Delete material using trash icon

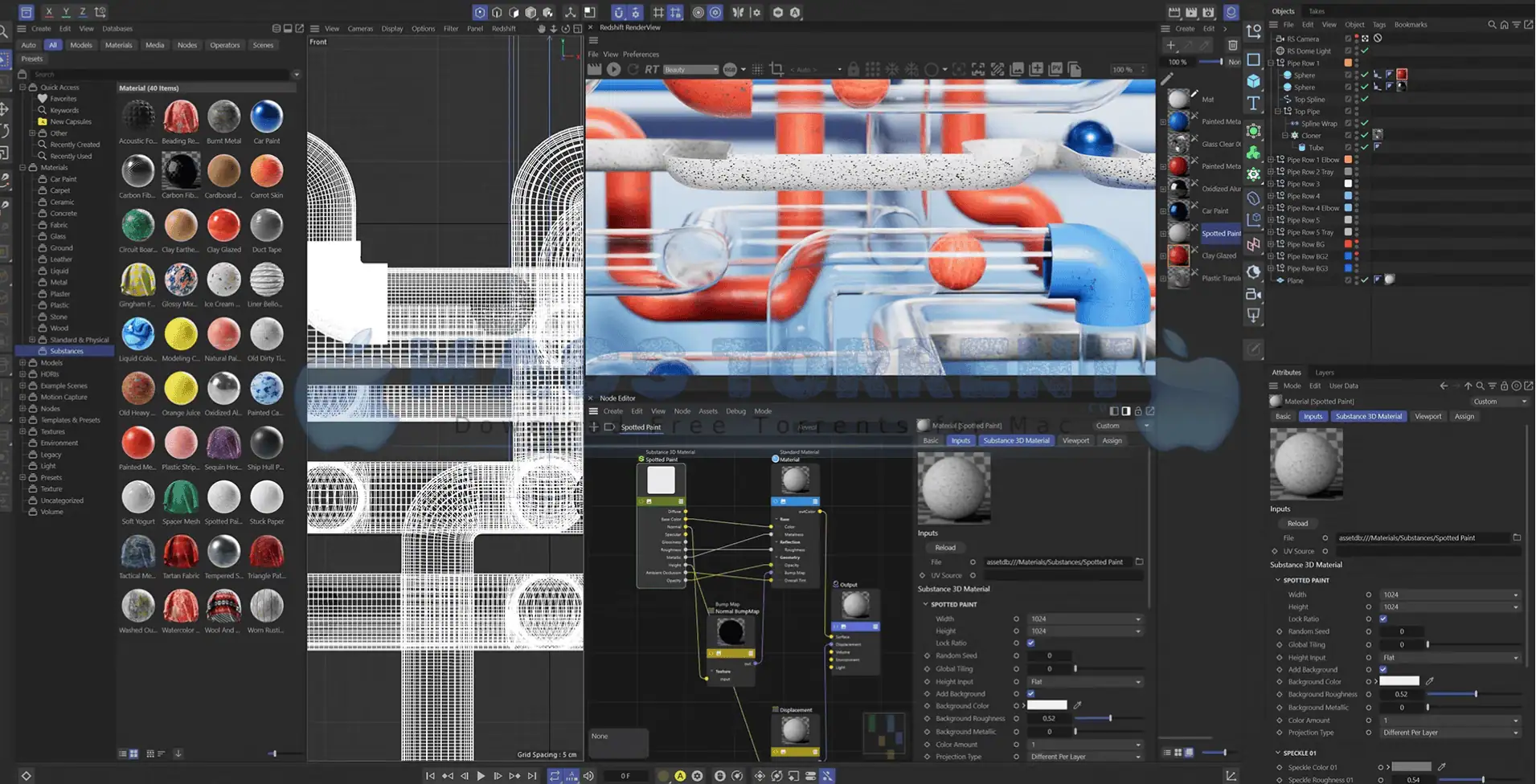coord(1232,45)
